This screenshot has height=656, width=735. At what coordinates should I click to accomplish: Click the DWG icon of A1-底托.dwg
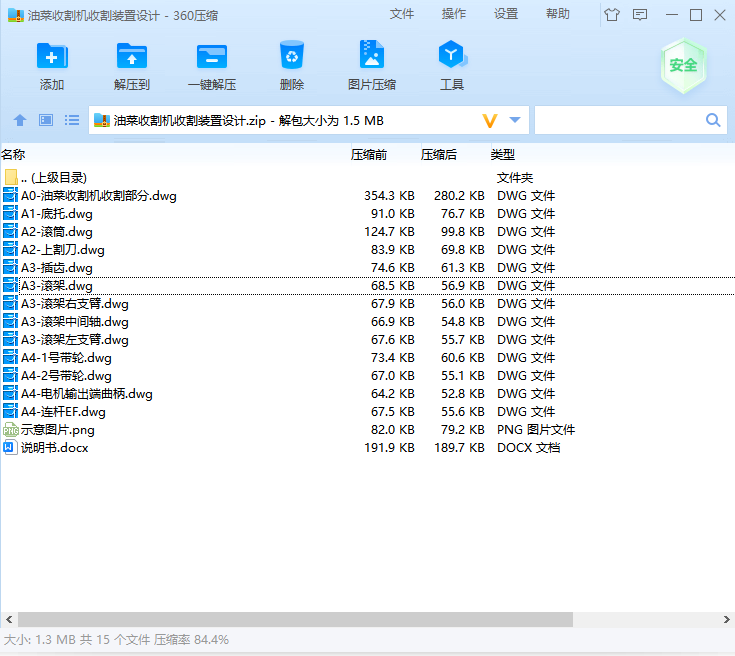[10, 213]
